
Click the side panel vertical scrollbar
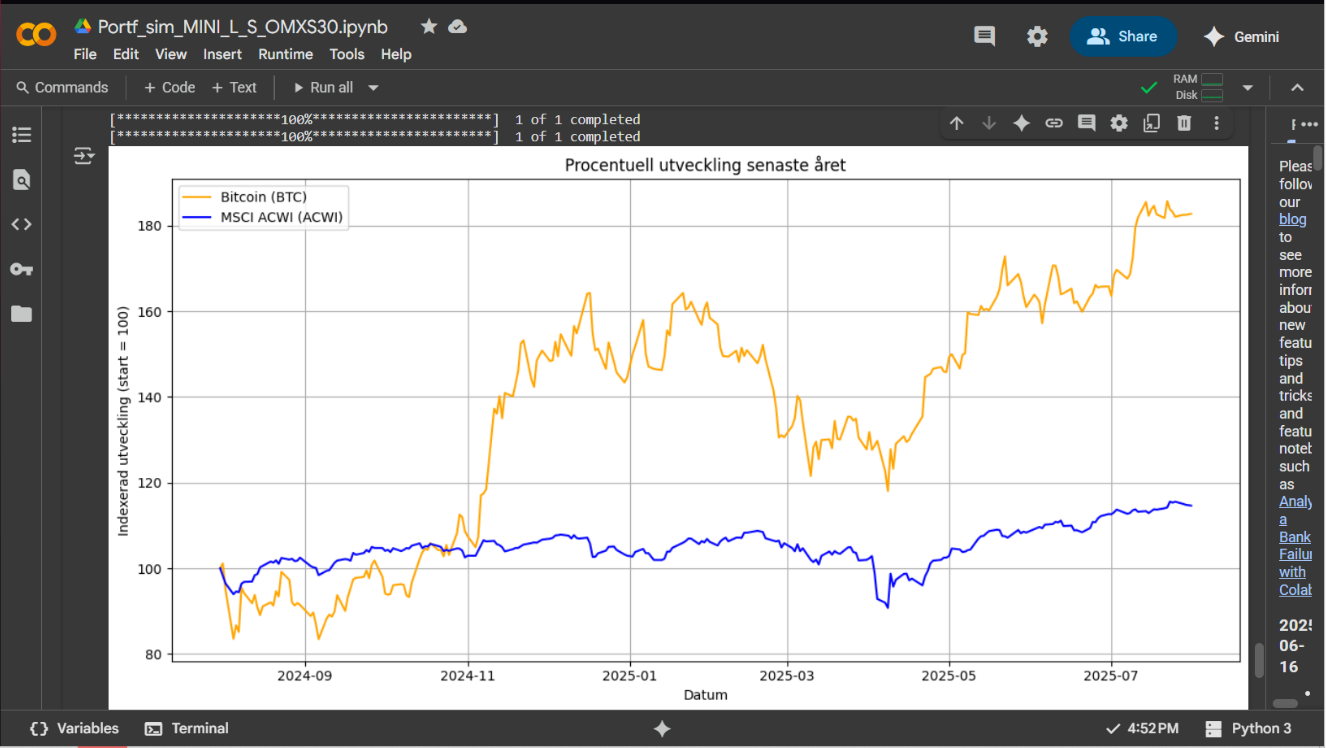(1318, 158)
